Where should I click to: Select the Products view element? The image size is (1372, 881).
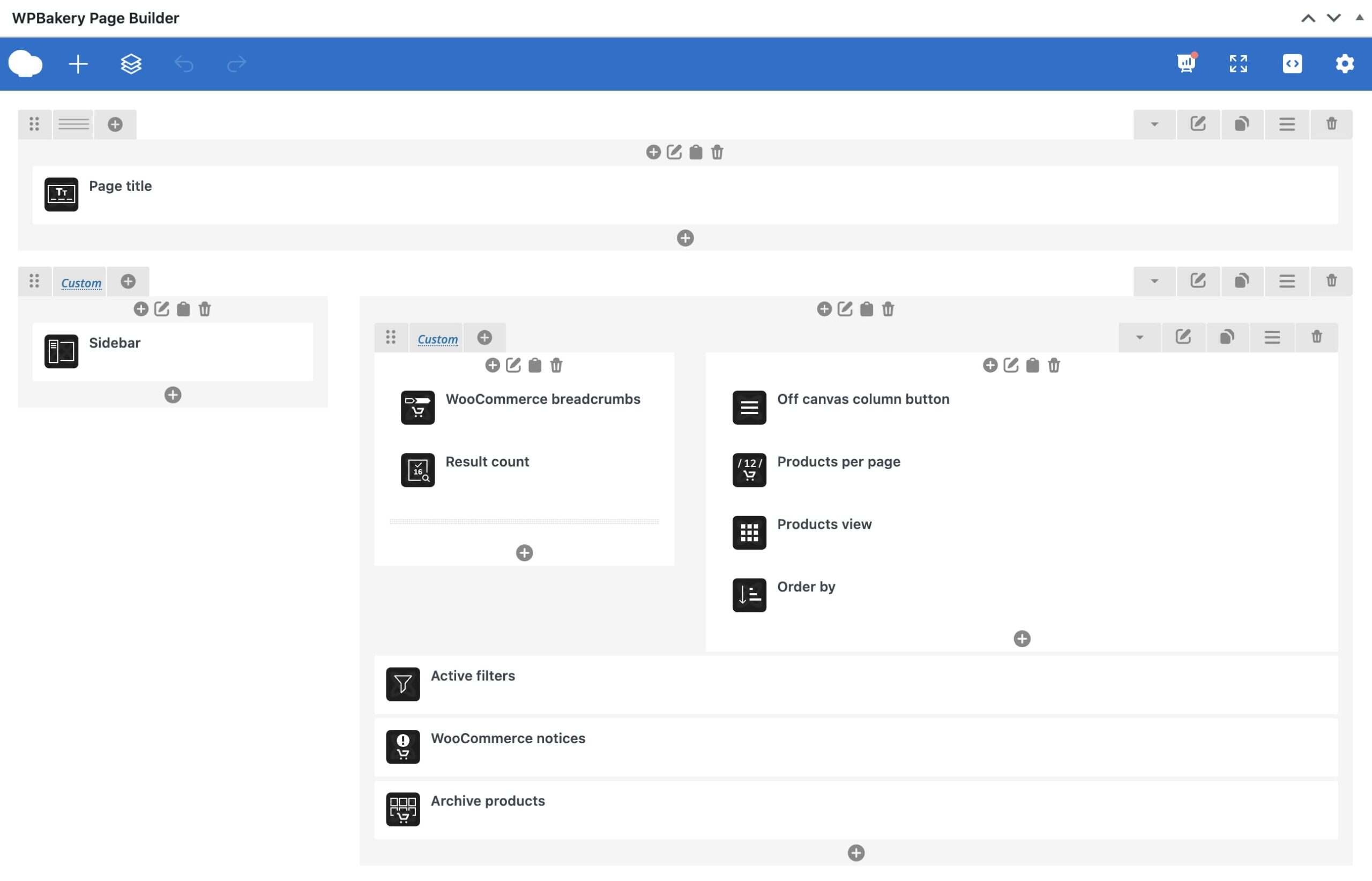pos(1022,532)
